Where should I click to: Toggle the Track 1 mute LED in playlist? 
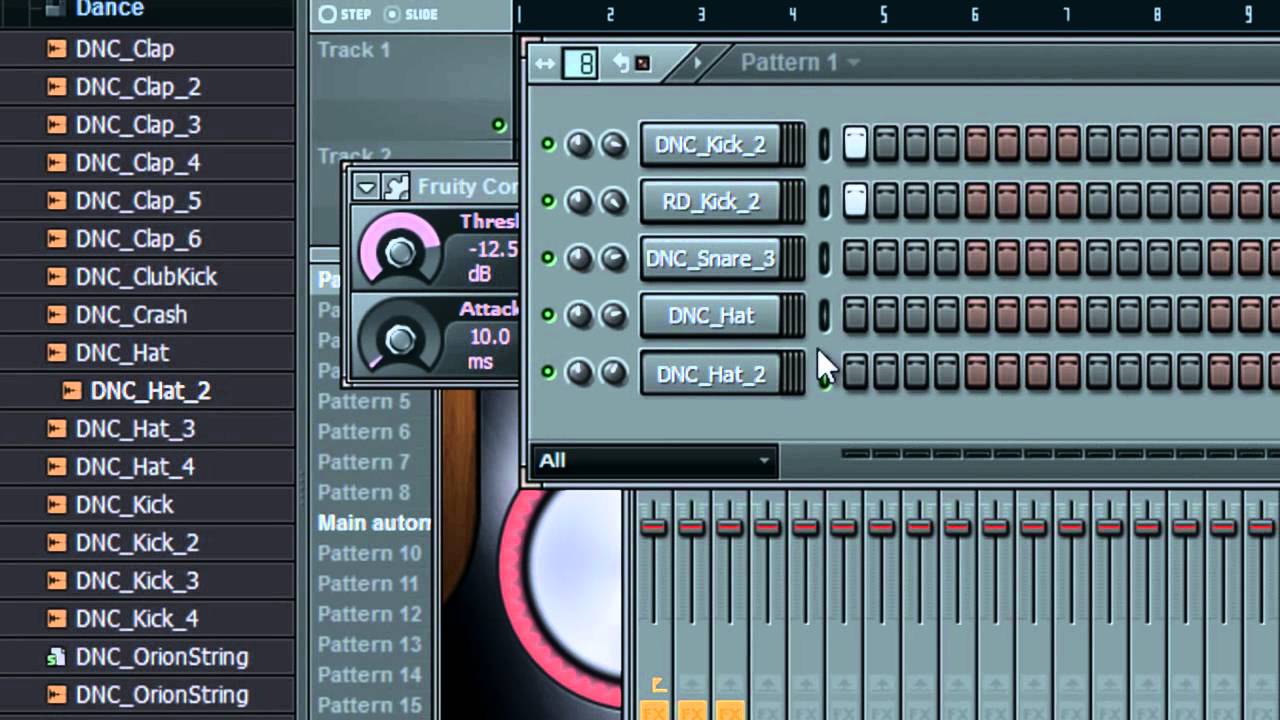(499, 125)
